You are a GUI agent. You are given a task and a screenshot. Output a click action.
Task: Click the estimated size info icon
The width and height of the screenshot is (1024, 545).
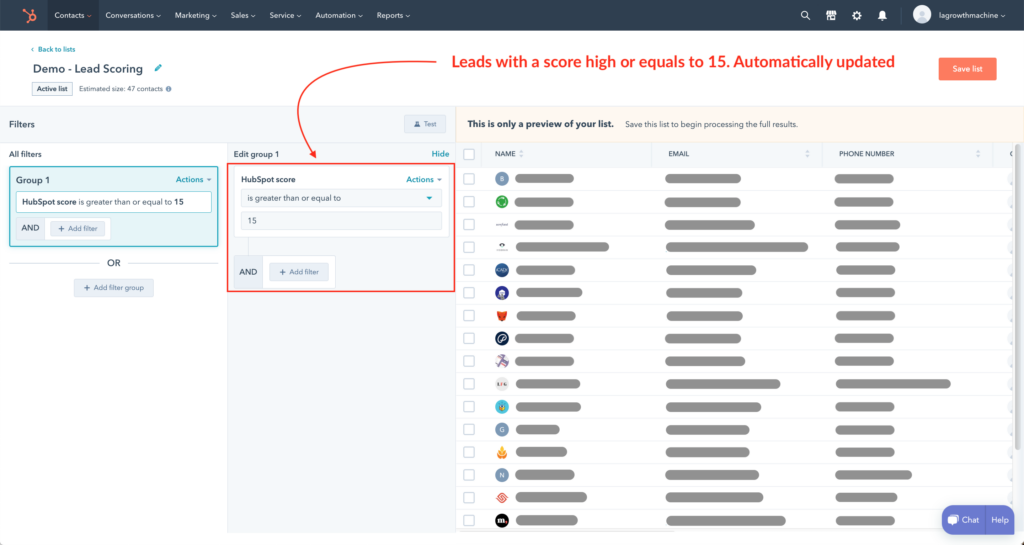point(168,89)
